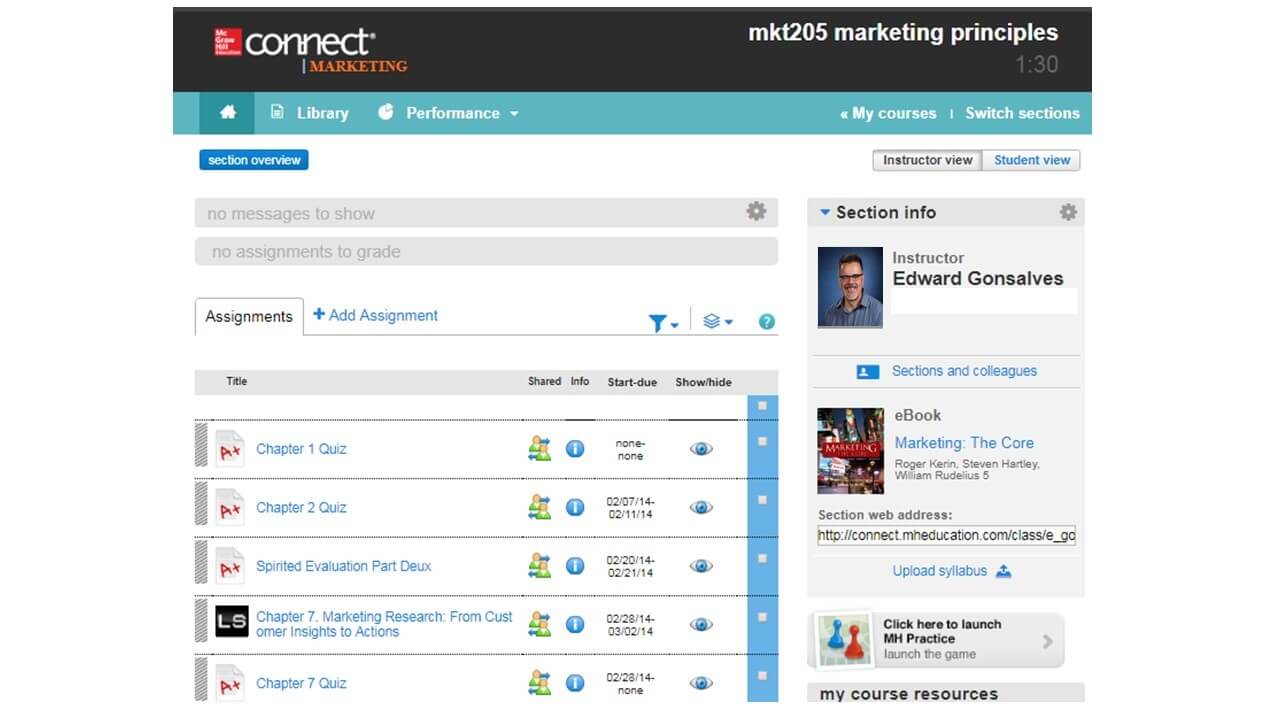Select the section web address field
Viewport: 1280px width, 720px height.
pos(946,536)
